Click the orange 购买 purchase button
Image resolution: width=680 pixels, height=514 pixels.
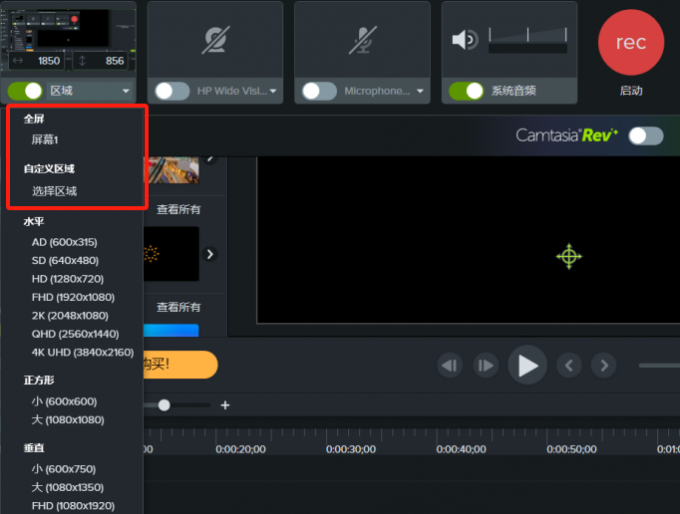point(180,364)
